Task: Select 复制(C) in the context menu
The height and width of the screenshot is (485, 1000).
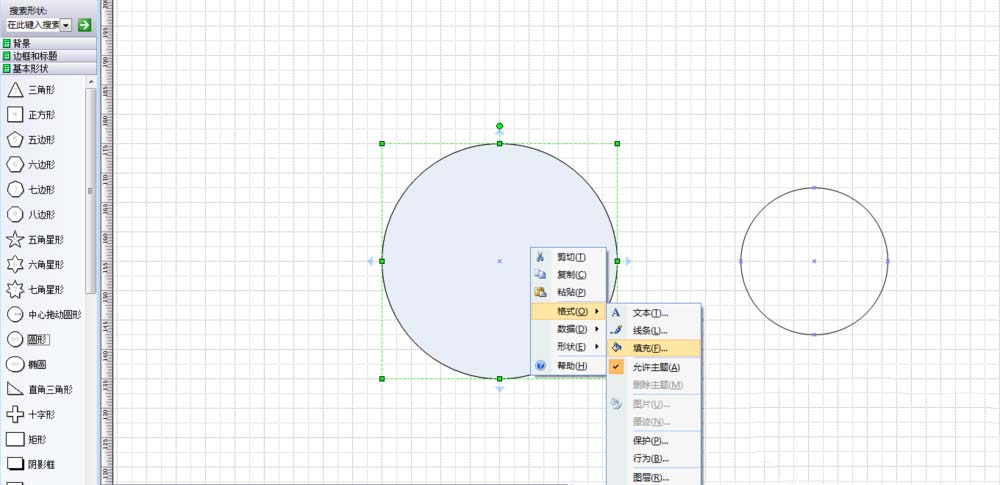Action: coord(571,275)
